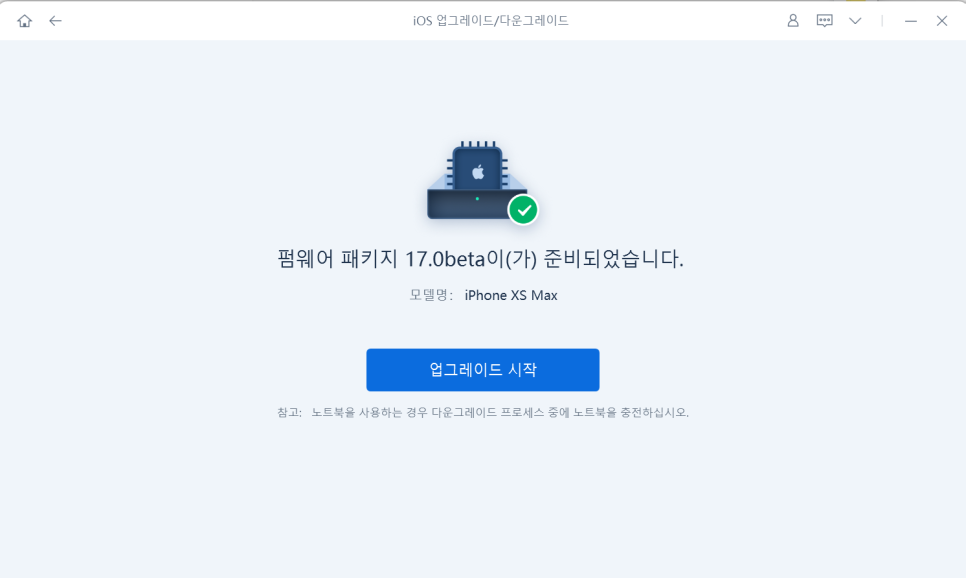Go to the home screen icon
Screen dimensions: 966x578
pyautogui.click(x=25, y=21)
